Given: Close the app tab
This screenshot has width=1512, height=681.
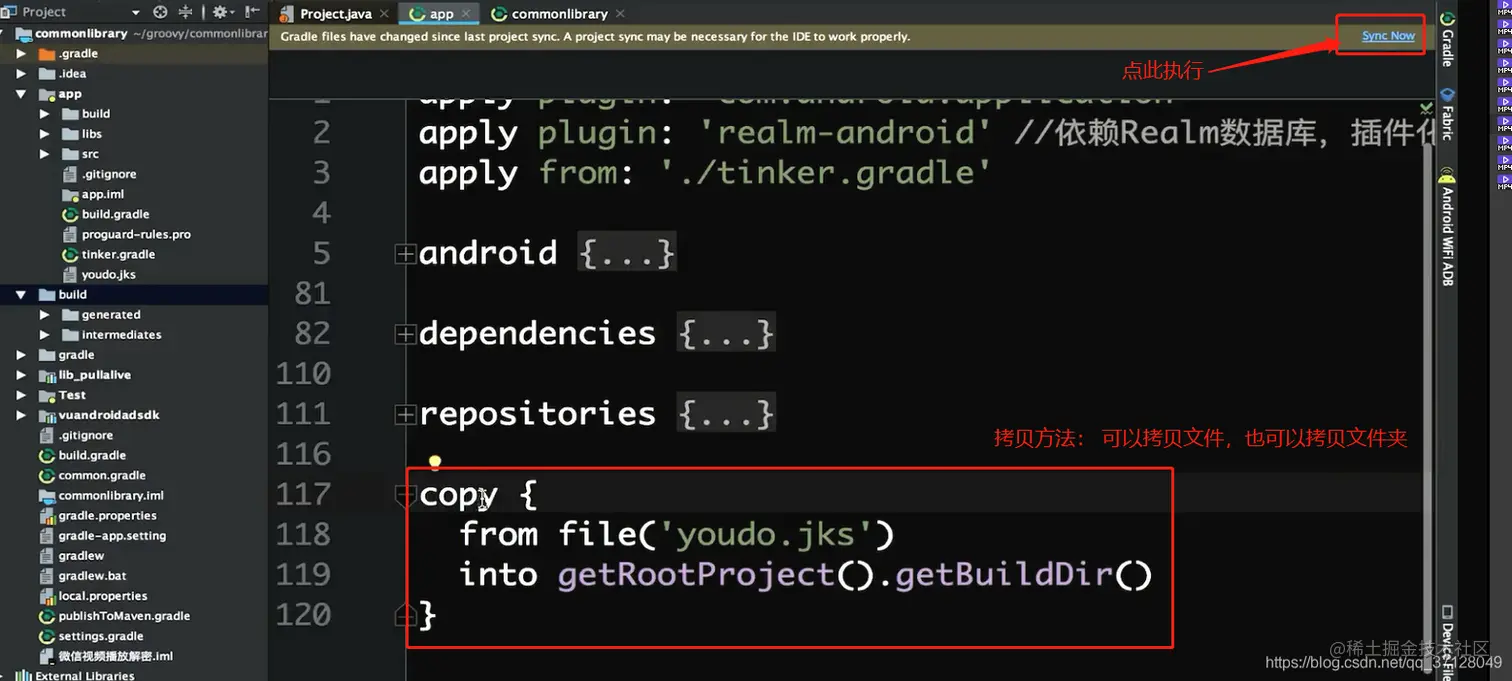Looking at the screenshot, I should point(466,14).
